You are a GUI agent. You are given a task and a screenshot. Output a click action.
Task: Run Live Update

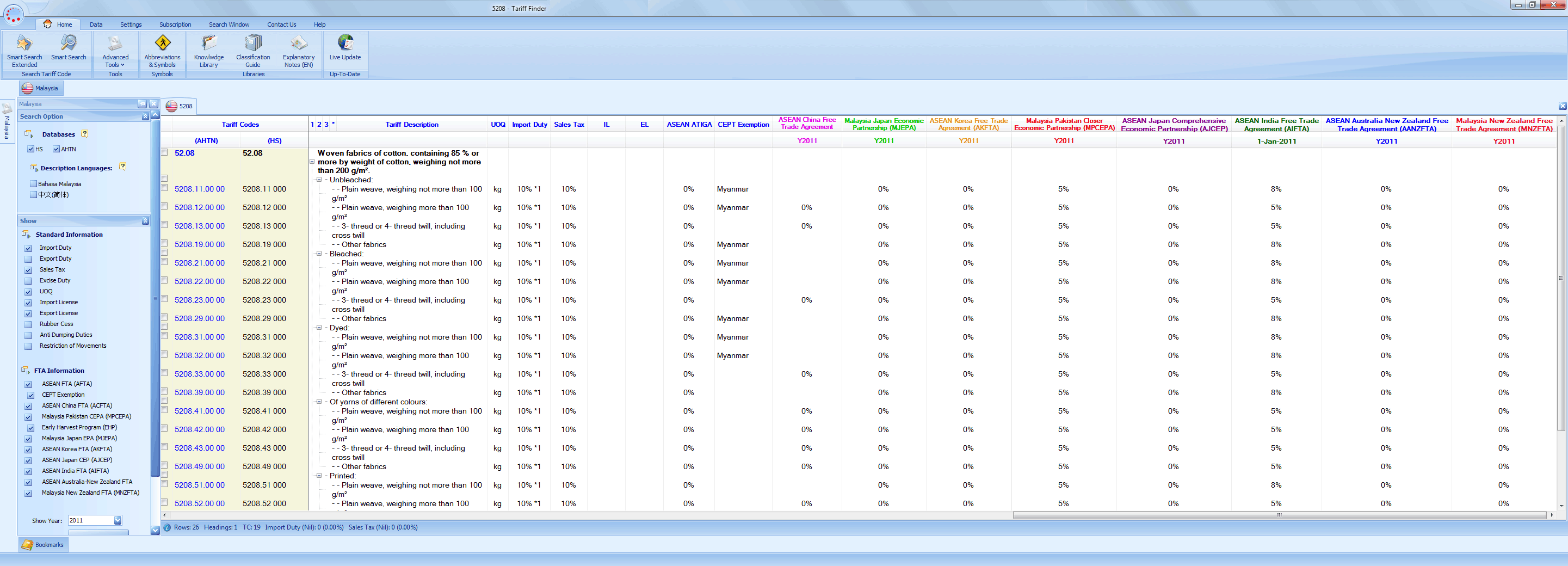[345, 47]
